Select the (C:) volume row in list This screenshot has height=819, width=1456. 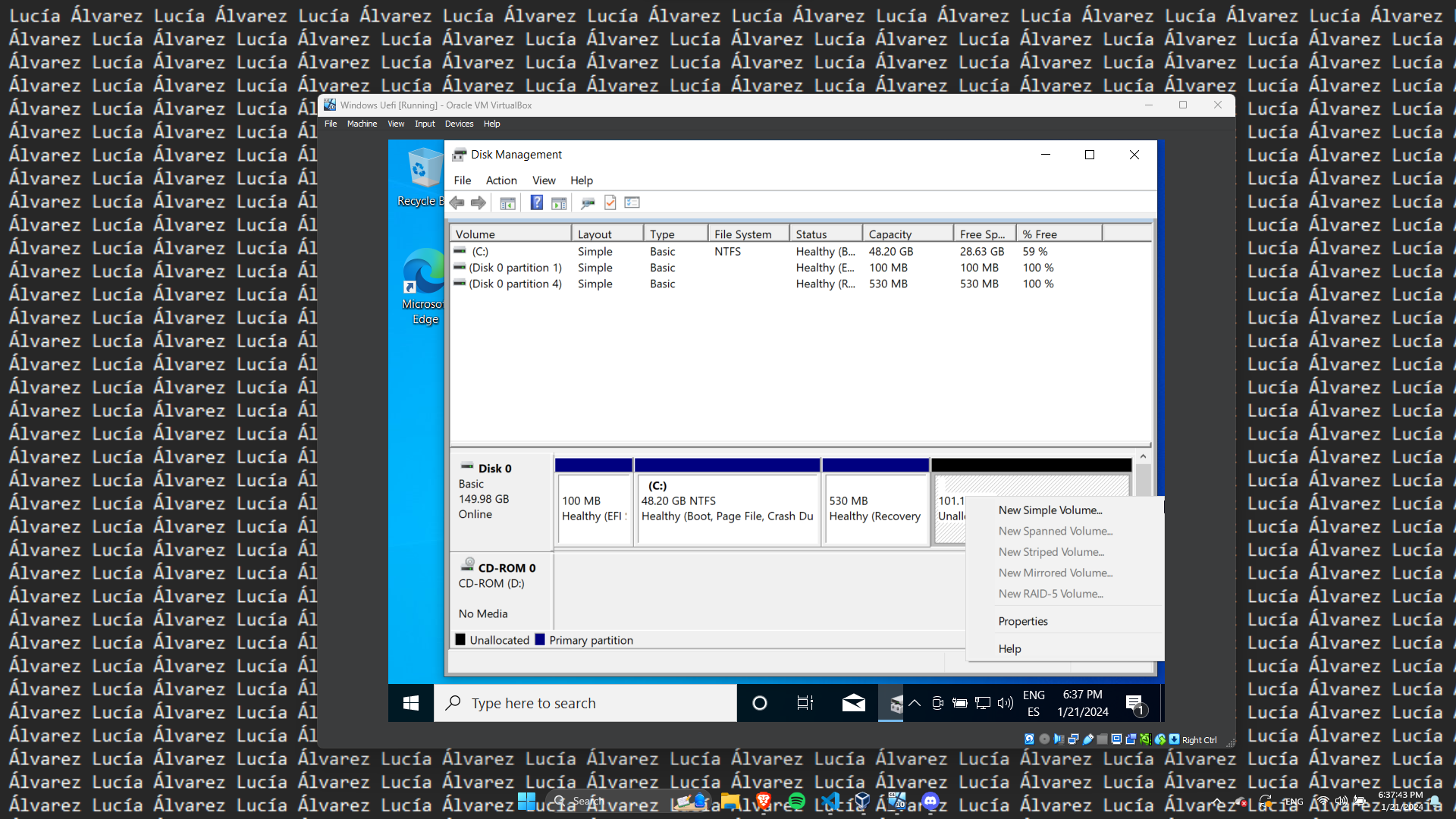[480, 252]
